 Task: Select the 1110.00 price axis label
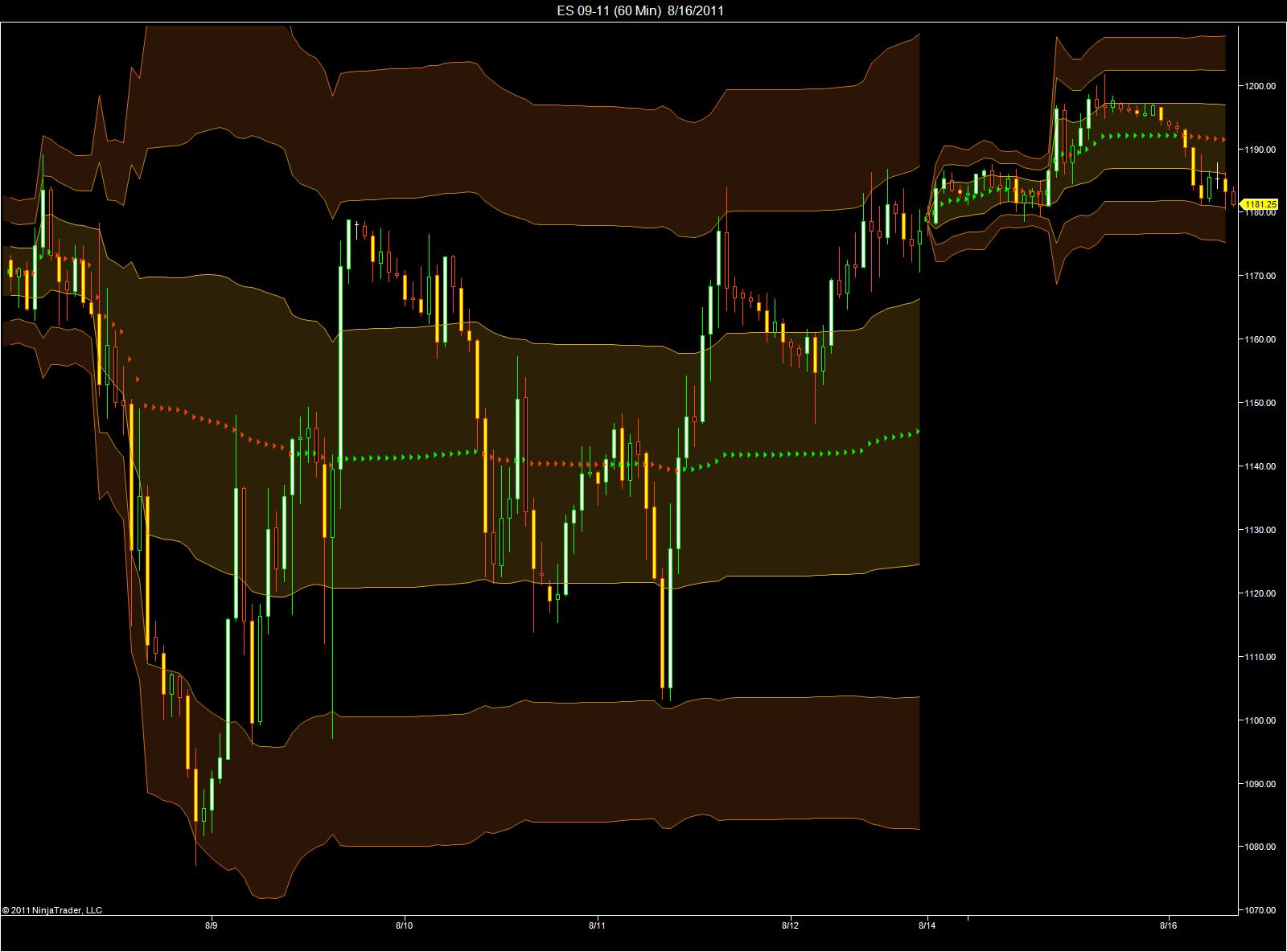1262,658
